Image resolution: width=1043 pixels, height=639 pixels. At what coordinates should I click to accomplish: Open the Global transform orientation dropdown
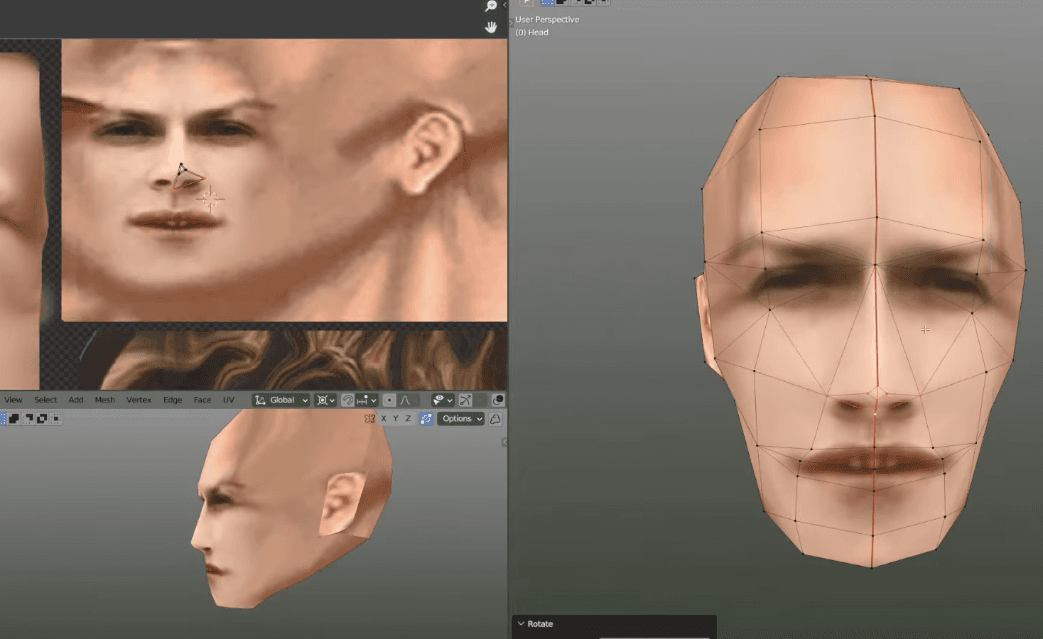click(281, 400)
